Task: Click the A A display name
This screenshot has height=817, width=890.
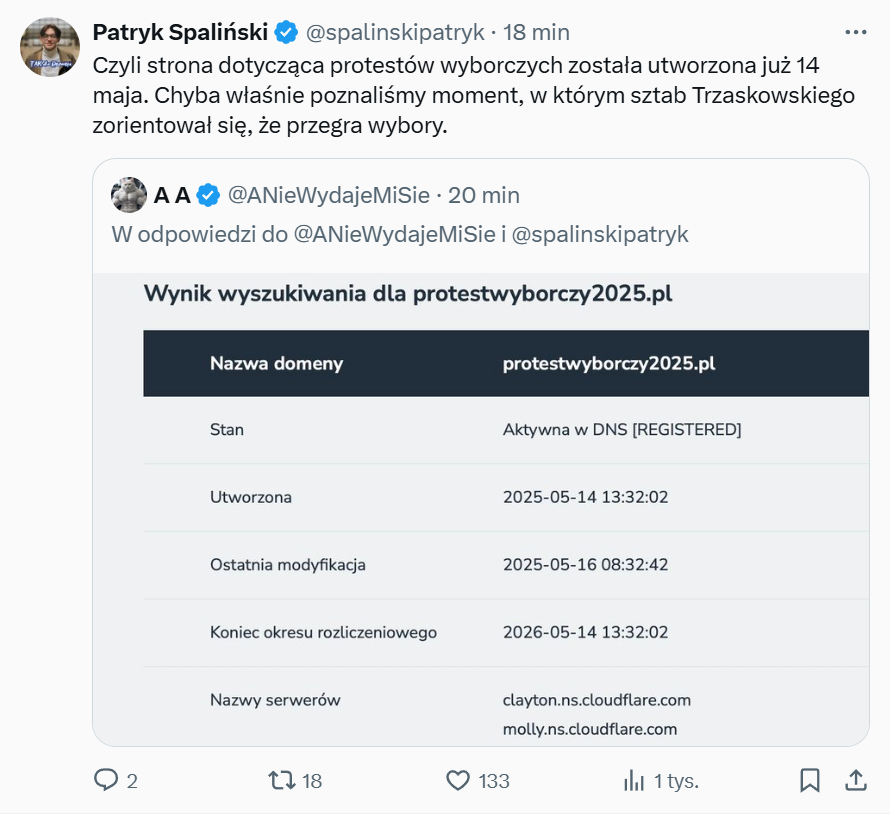Action: [x=171, y=195]
